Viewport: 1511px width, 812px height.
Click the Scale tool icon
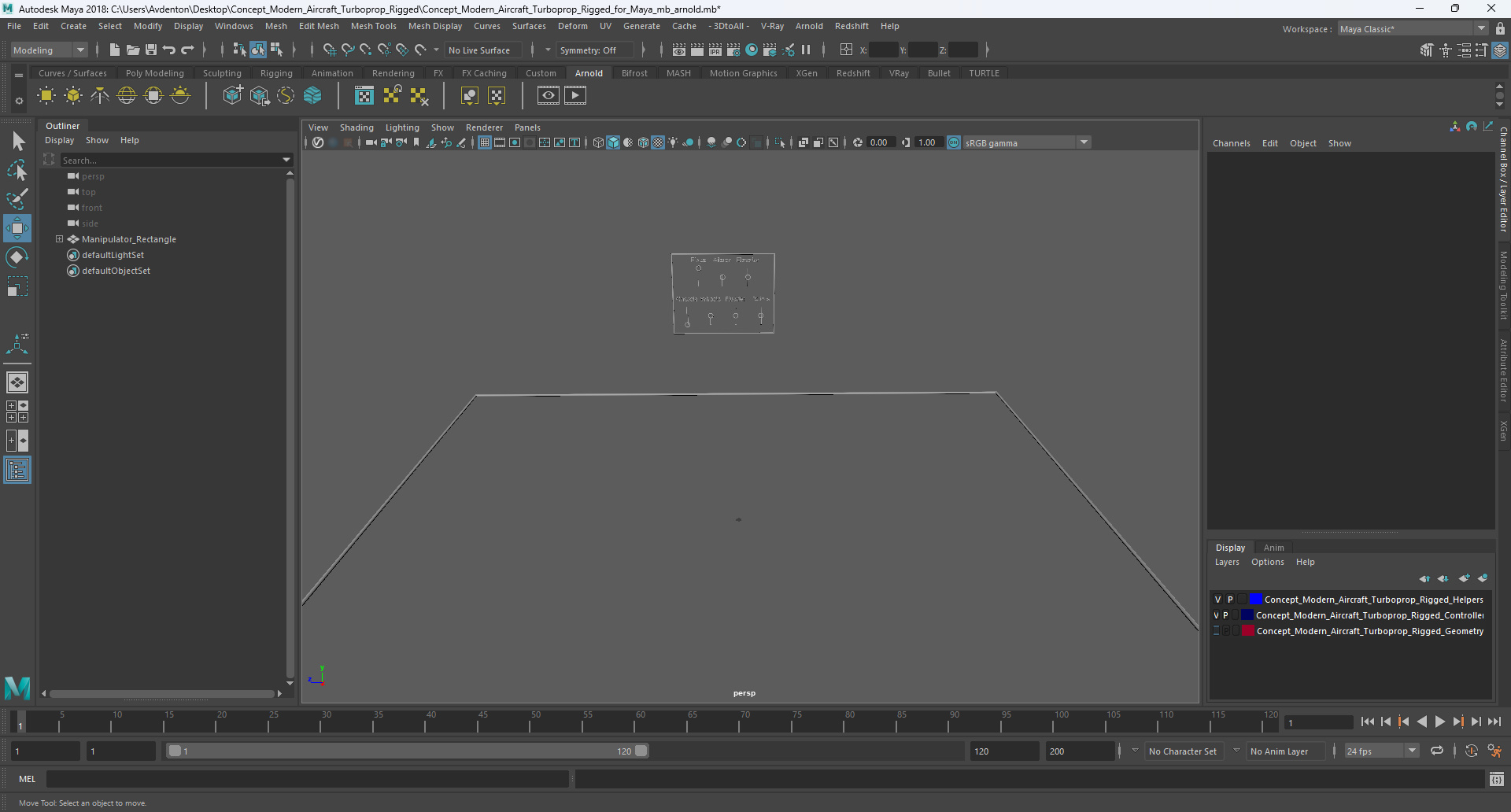[17, 286]
